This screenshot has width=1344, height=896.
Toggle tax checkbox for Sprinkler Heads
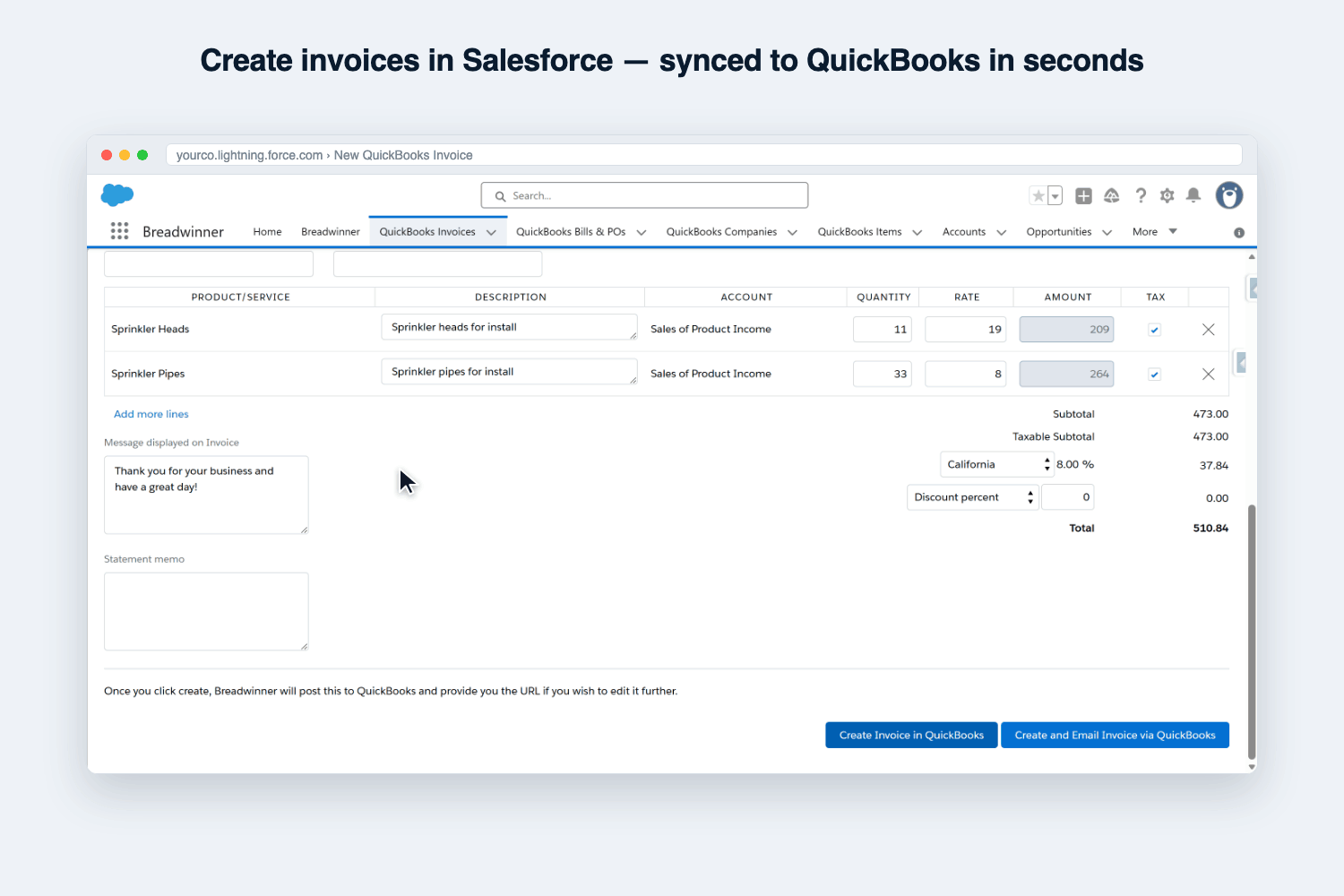coord(1155,330)
